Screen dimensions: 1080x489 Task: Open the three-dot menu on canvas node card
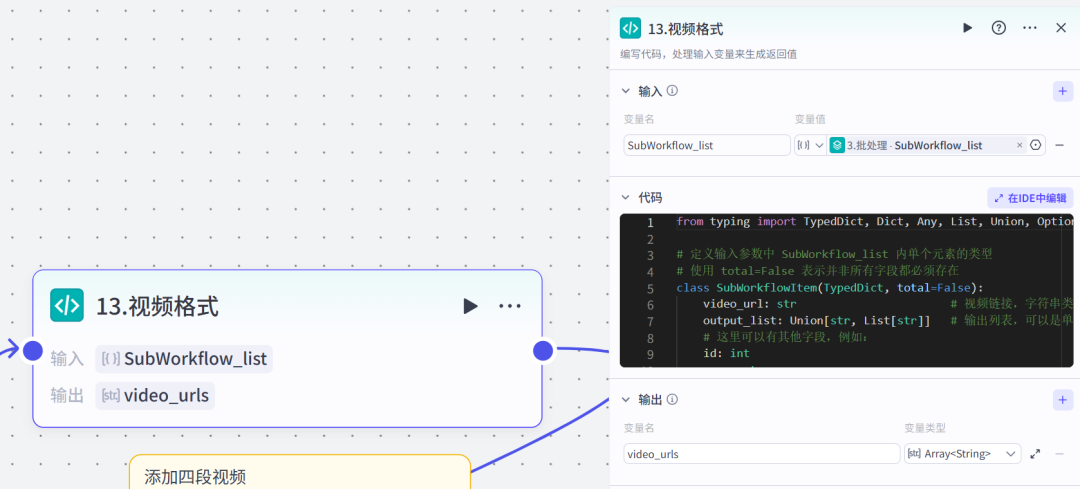point(510,306)
